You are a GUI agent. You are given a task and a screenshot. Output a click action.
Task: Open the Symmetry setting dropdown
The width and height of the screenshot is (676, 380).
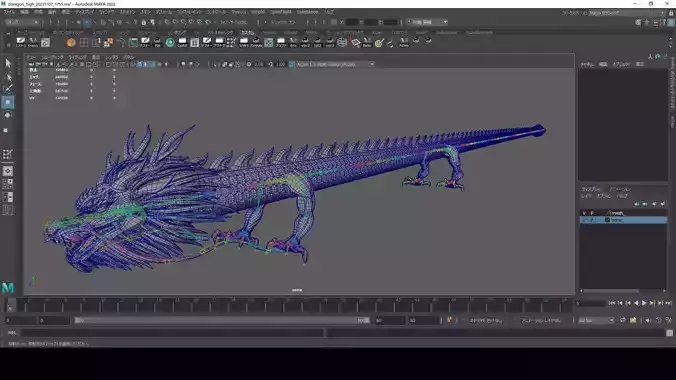click(283, 22)
